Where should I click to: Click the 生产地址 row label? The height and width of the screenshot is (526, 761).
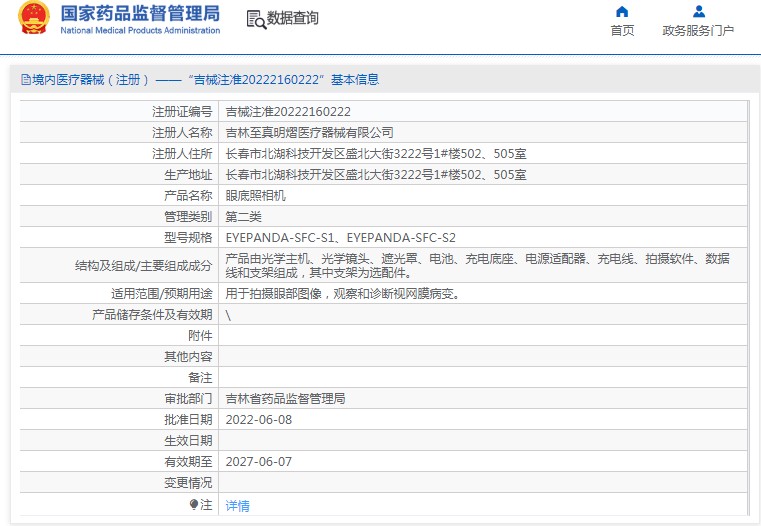(188, 175)
